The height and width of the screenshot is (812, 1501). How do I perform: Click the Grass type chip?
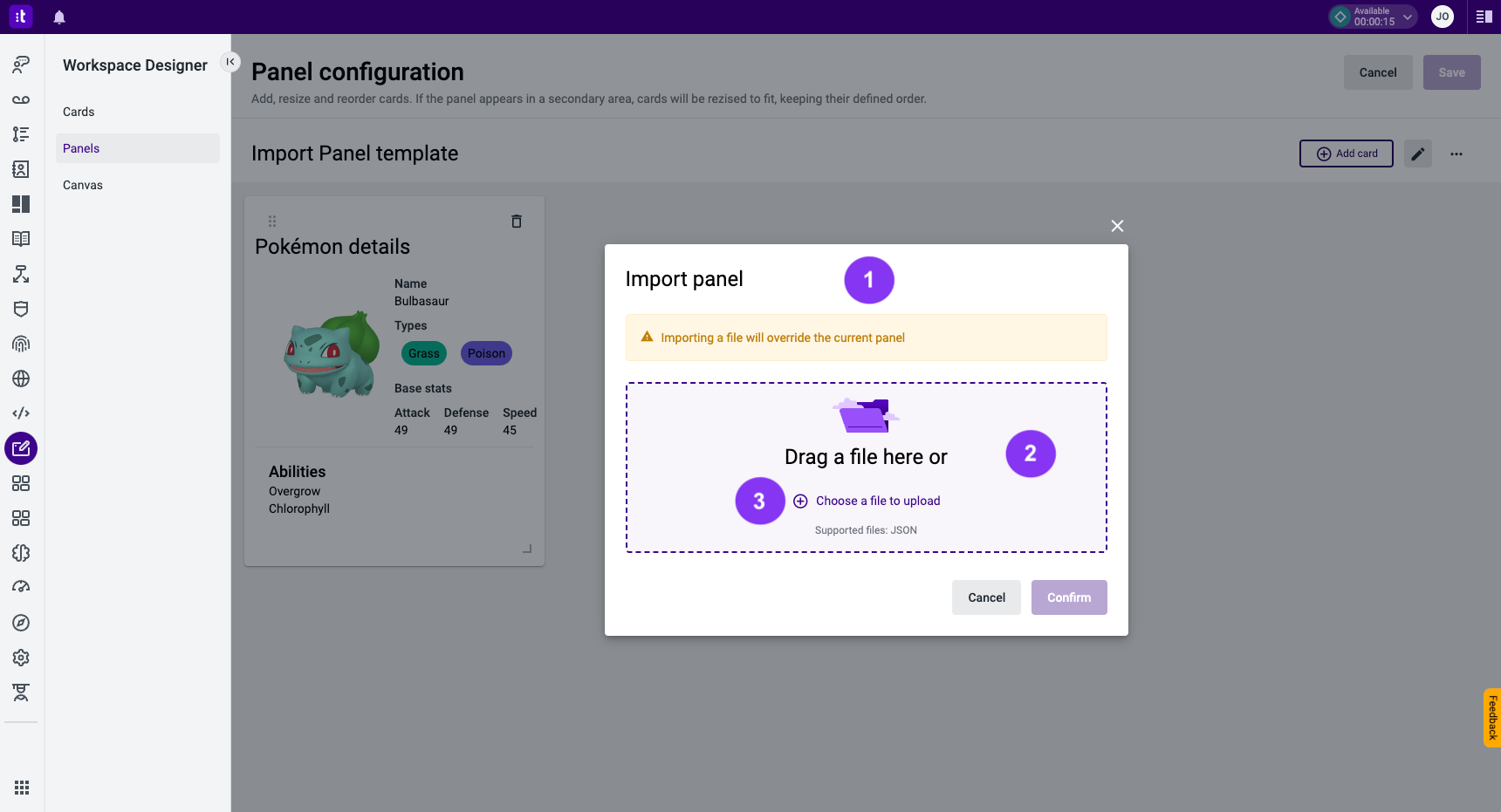pos(424,353)
